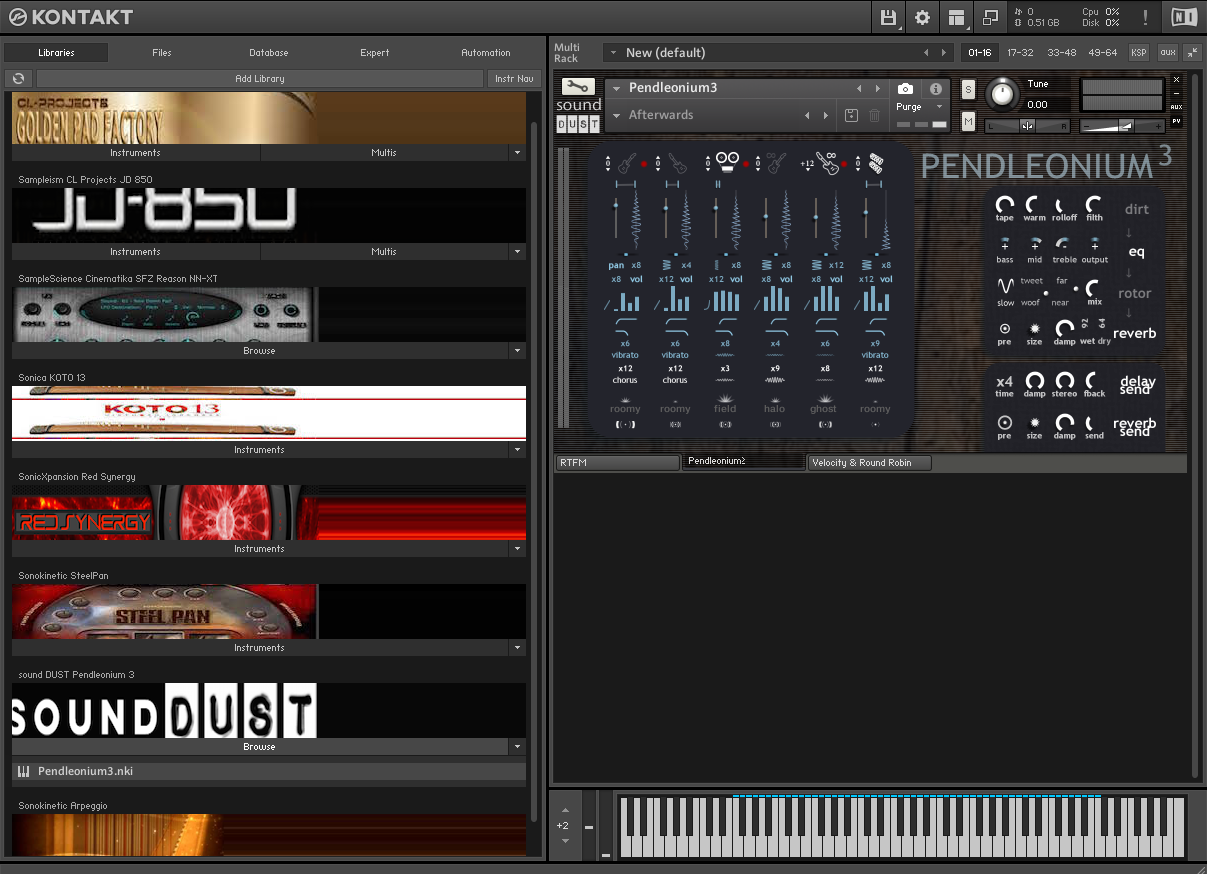Open the Pendleonium3 instrument name dropdown
Screen dimensions: 1207x874
click(618, 89)
